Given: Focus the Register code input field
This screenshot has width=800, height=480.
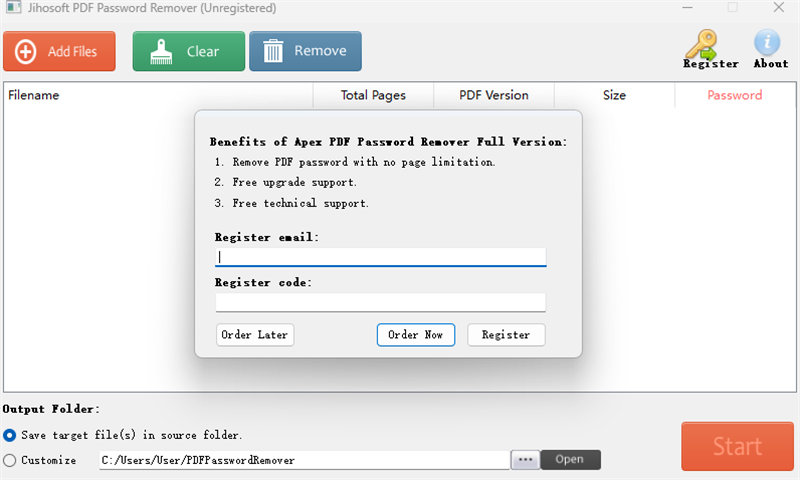Looking at the screenshot, I should pyautogui.click(x=381, y=302).
